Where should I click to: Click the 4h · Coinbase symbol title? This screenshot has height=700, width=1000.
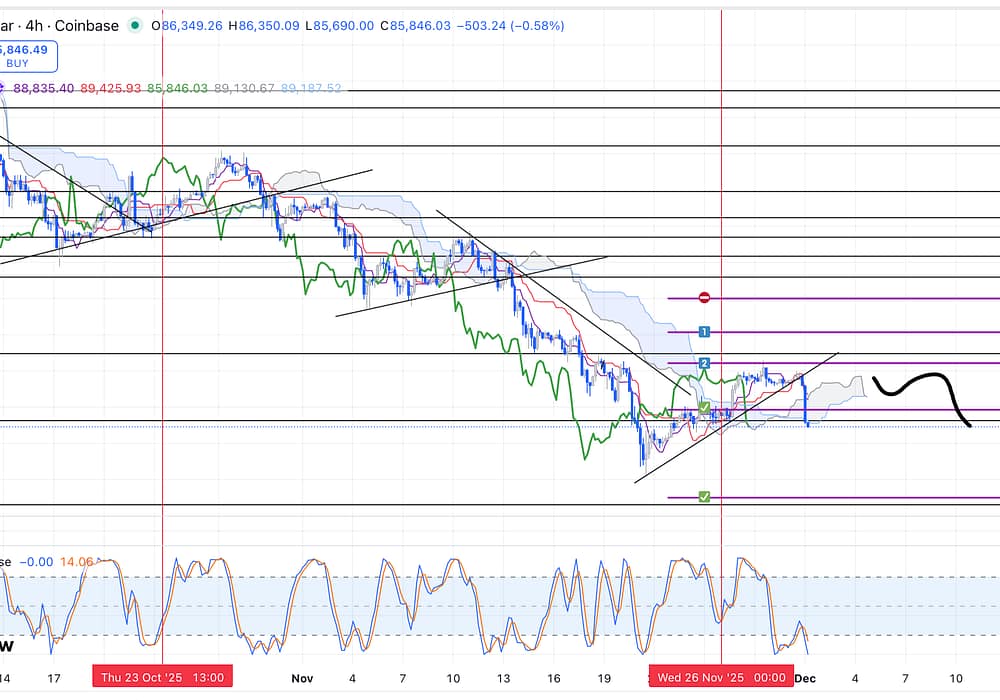(x=73, y=26)
